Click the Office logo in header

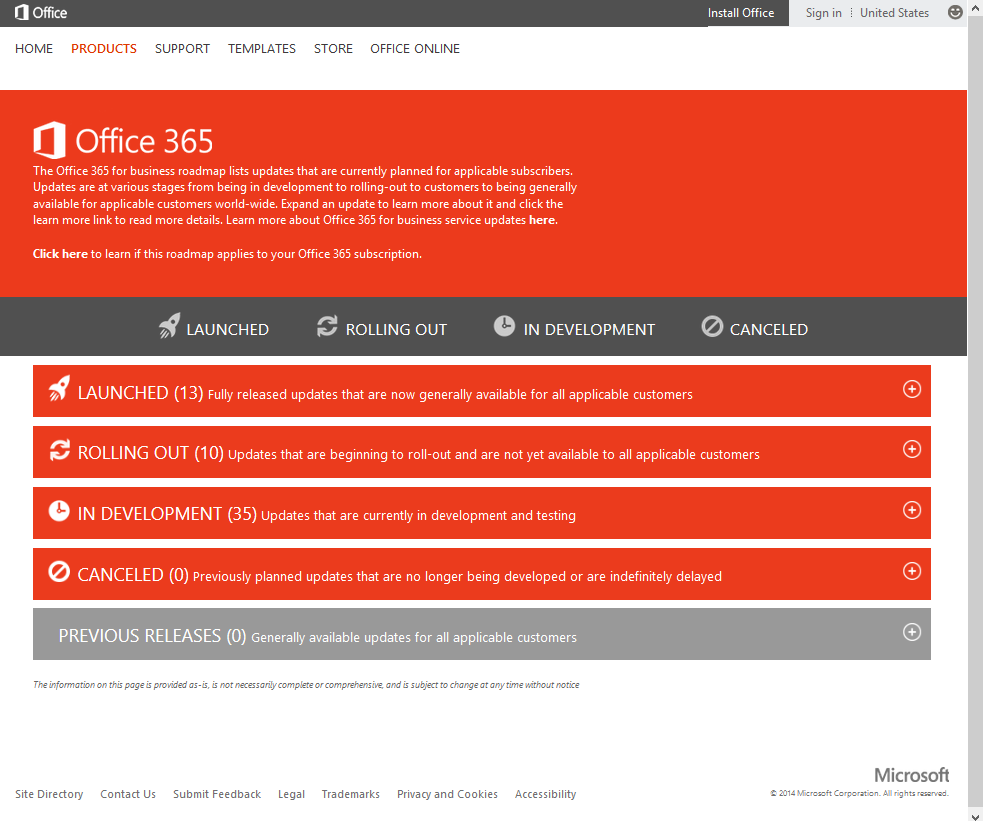[x=41, y=13]
